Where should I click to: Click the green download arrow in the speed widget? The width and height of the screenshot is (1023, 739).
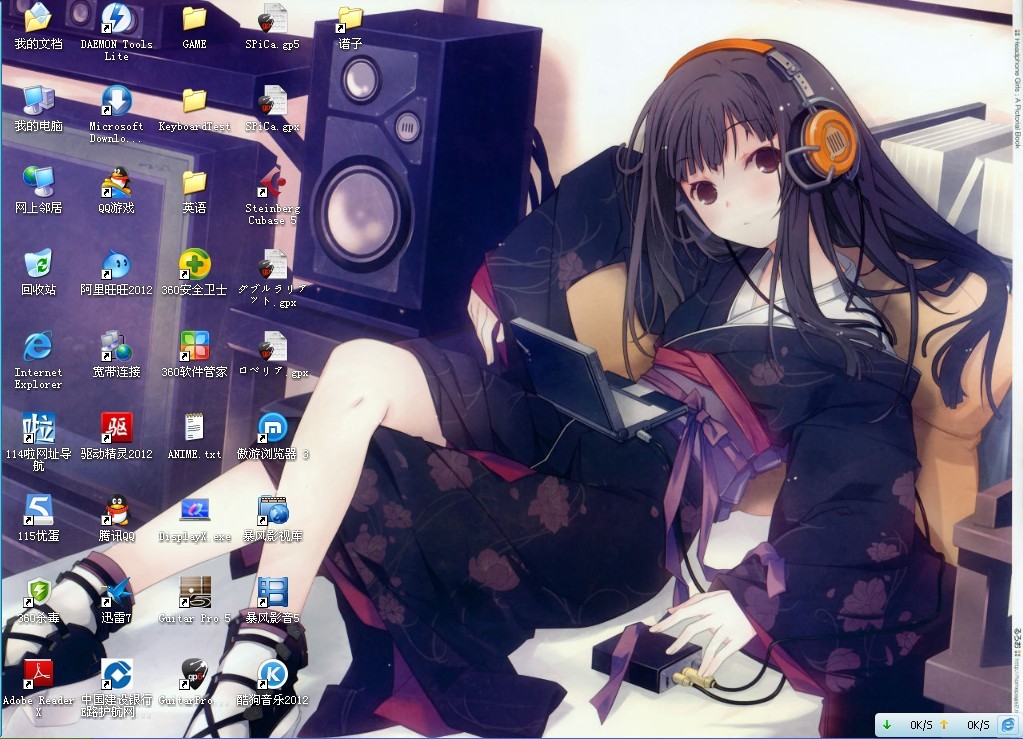pos(887,725)
